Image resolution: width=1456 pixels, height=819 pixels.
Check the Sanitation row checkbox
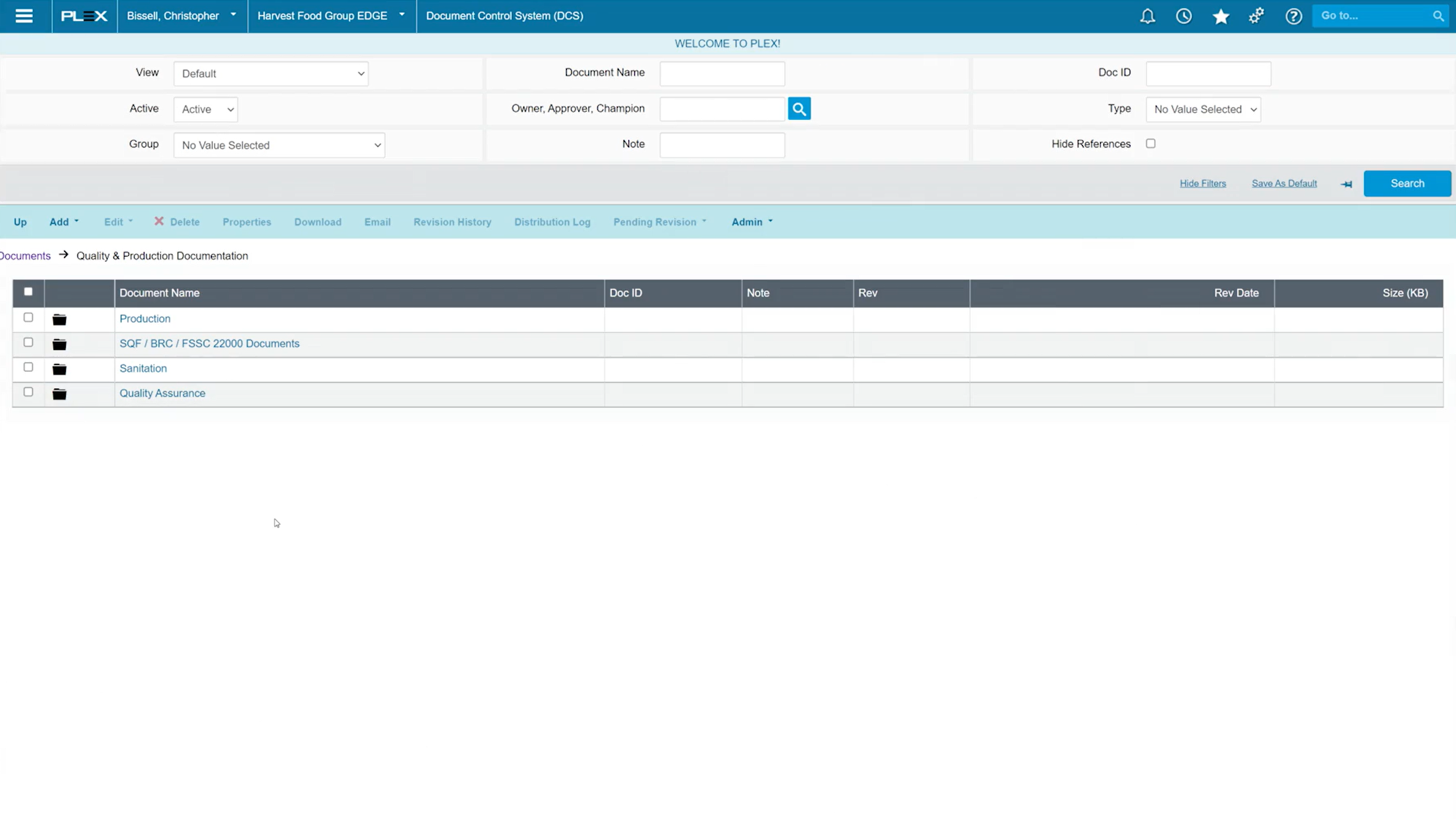coord(28,367)
